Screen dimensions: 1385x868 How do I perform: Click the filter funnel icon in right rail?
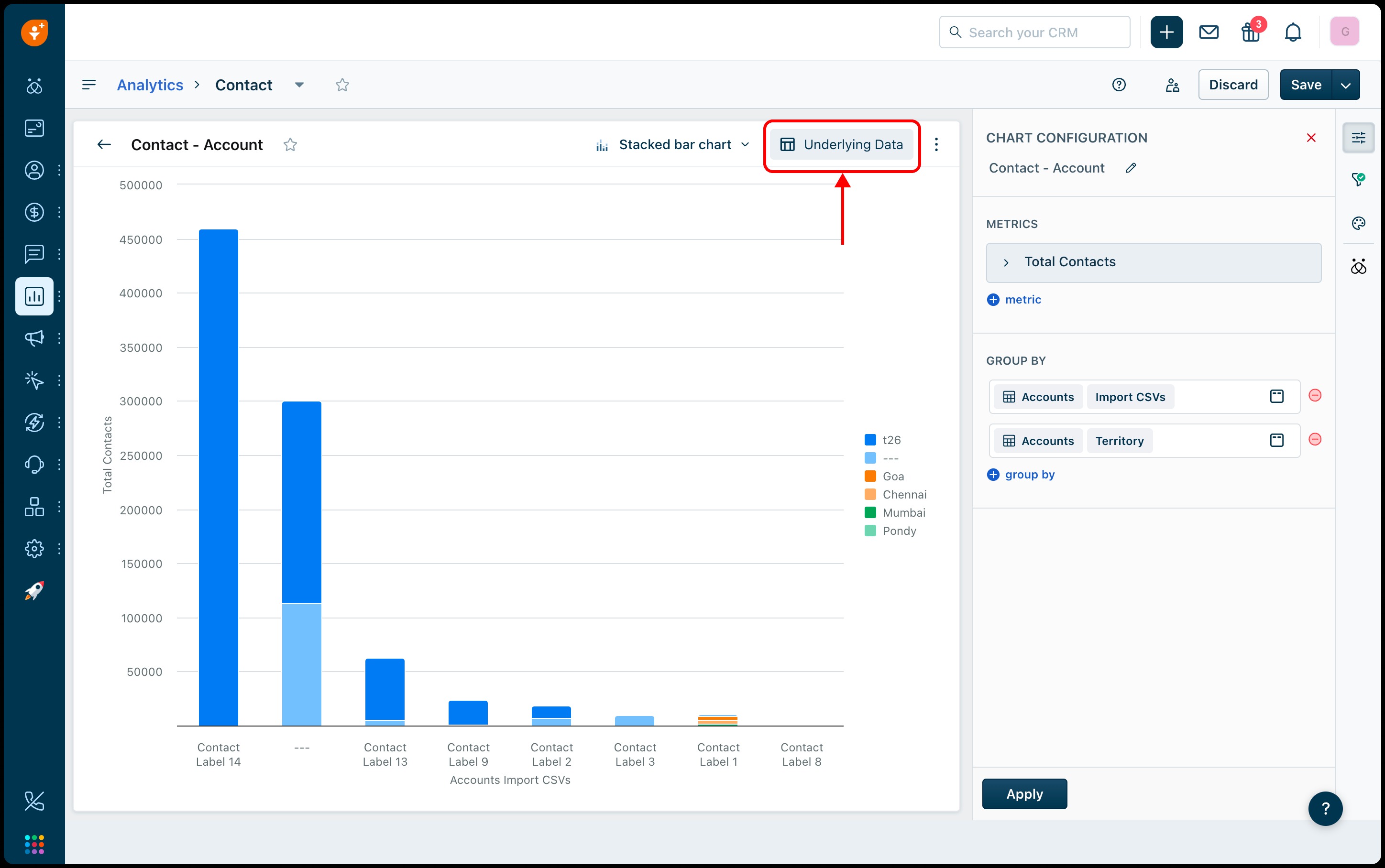click(1358, 180)
